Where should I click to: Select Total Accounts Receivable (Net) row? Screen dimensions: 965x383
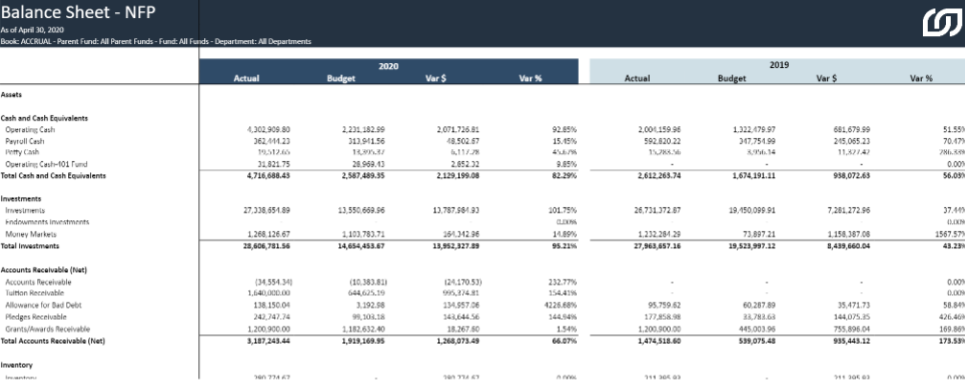(482, 341)
